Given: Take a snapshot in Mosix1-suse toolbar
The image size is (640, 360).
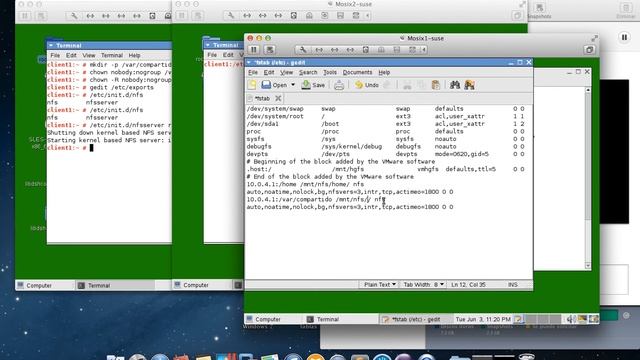Looking at the screenshot, I should click(x=269, y=50).
